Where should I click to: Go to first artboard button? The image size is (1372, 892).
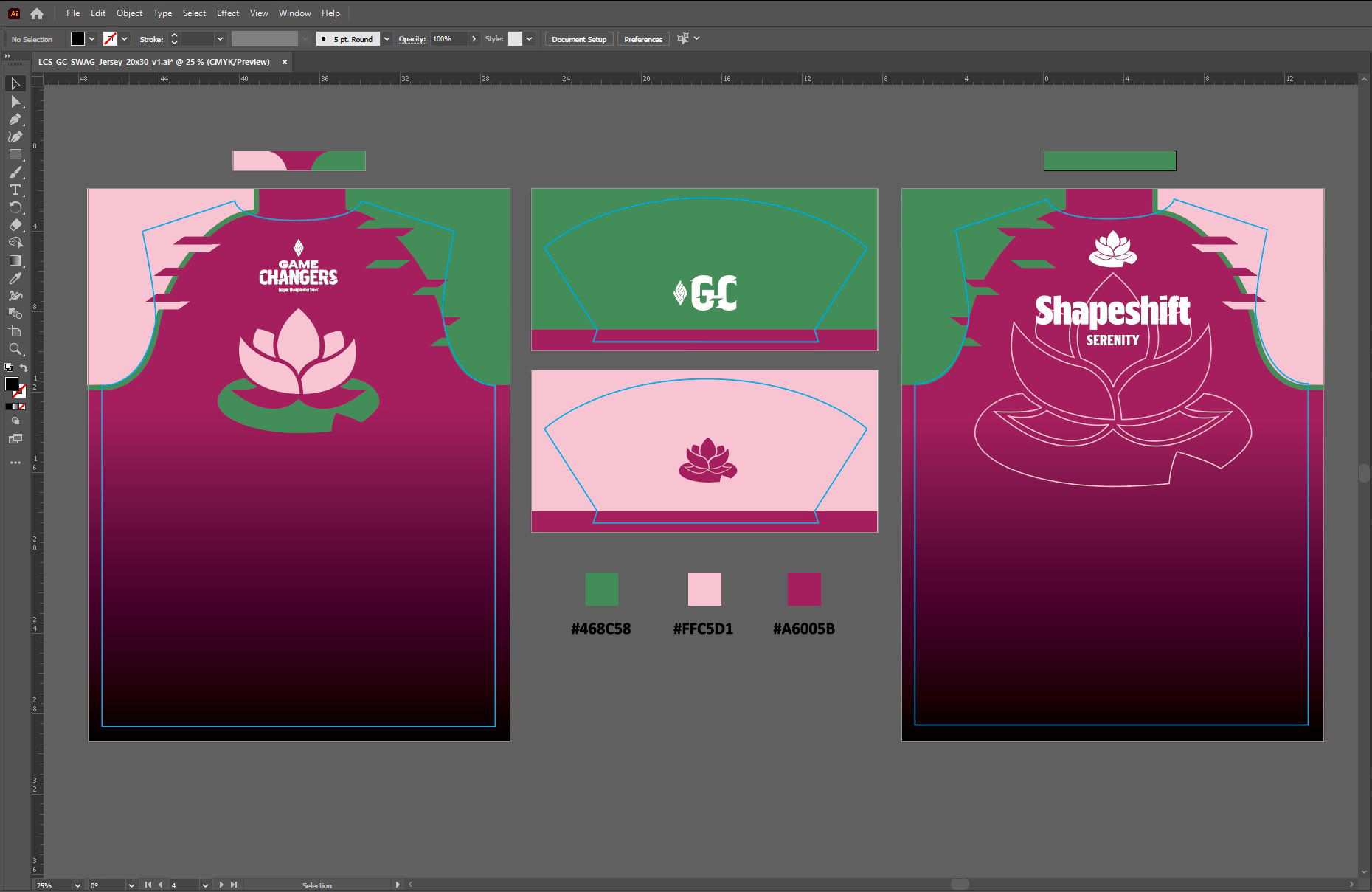click(x=148, y=885)
